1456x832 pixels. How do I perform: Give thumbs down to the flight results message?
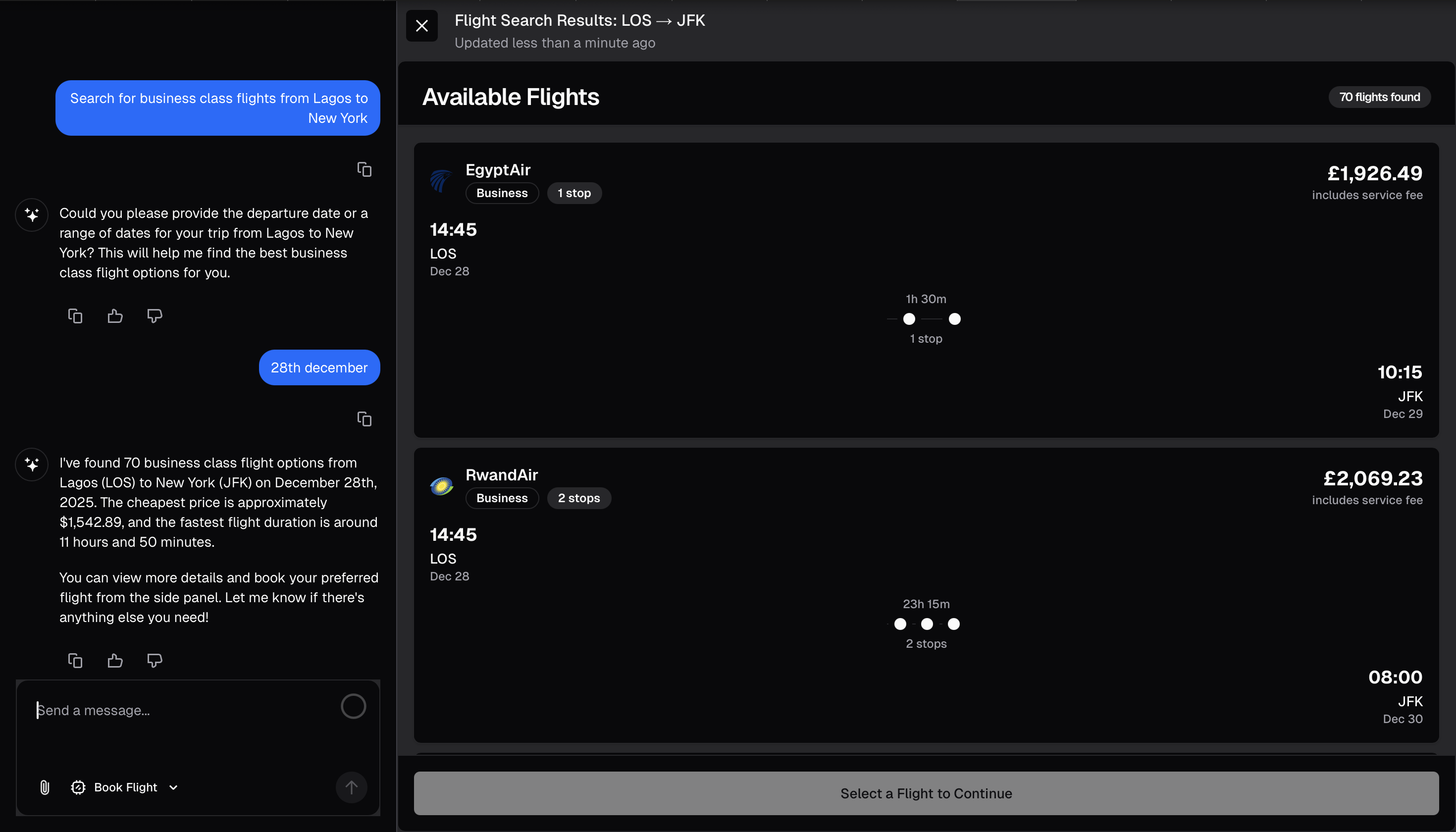[155, 660]
